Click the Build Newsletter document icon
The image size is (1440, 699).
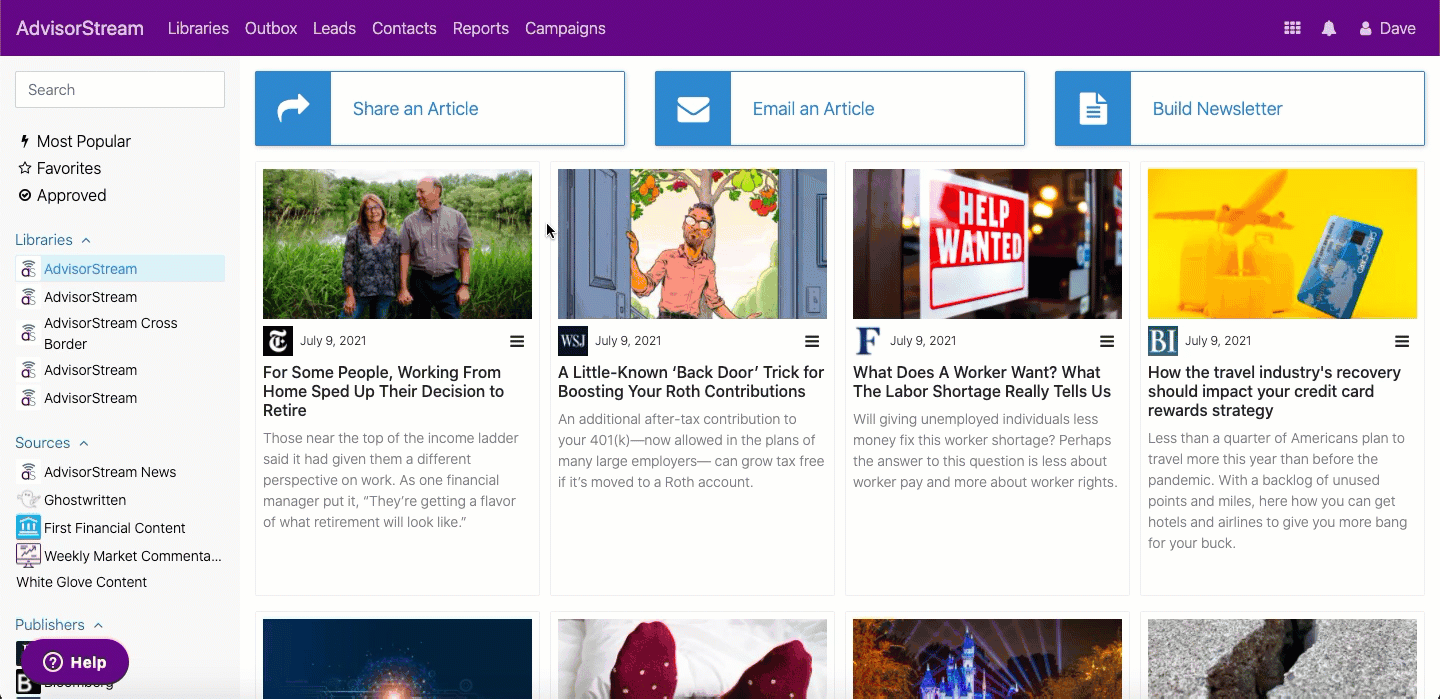pyautogui.click(x=1093, y=108)
